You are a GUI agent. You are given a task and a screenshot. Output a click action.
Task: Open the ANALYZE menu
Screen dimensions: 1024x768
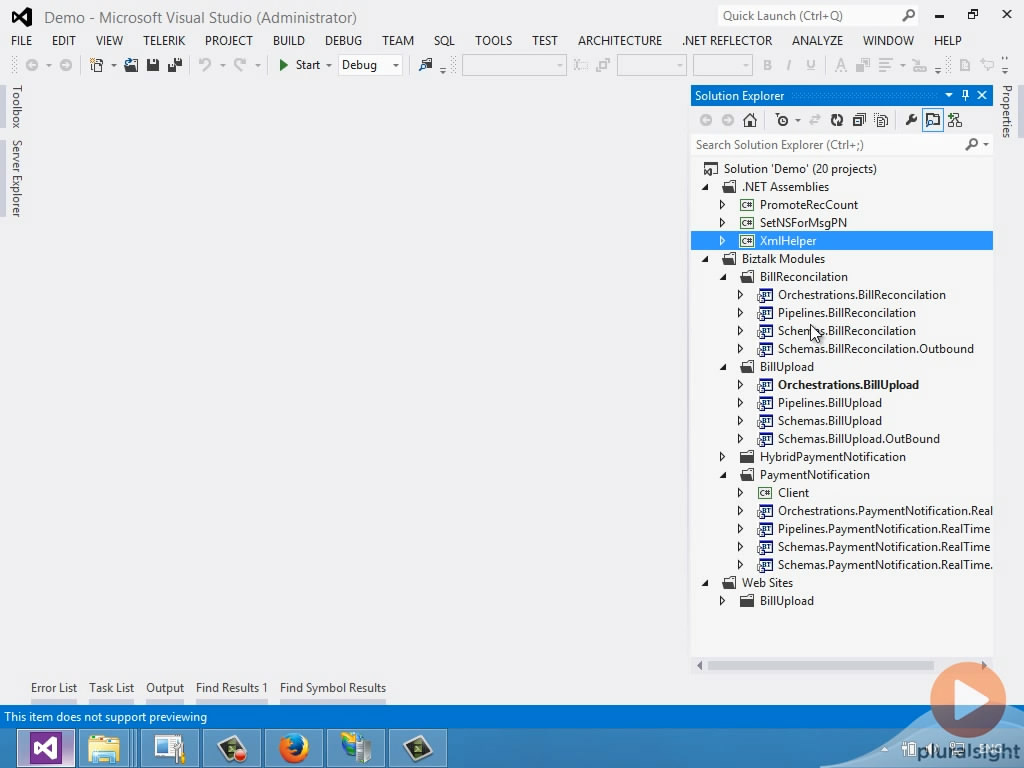817,40
